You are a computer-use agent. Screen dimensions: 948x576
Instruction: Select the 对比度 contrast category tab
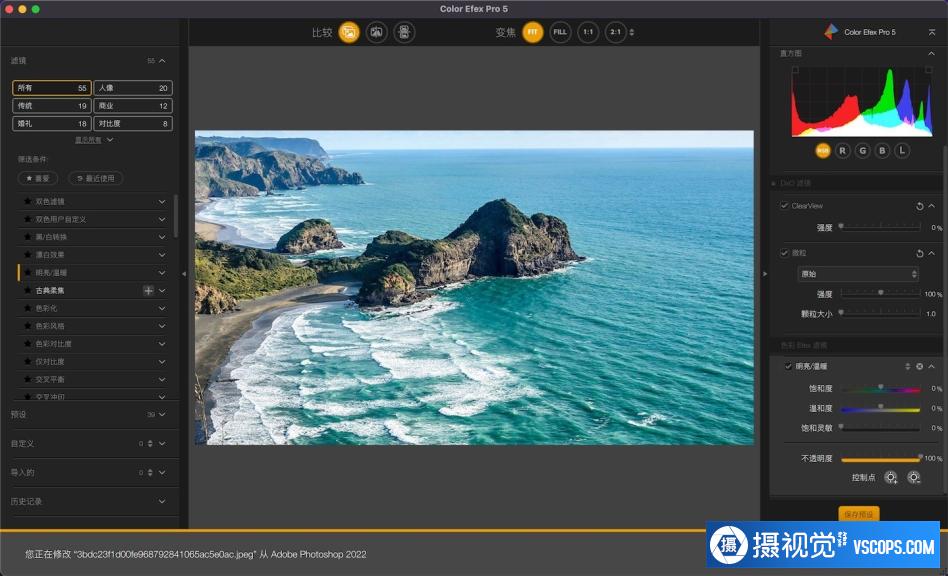pyautogui.click(x=133, y=123)
